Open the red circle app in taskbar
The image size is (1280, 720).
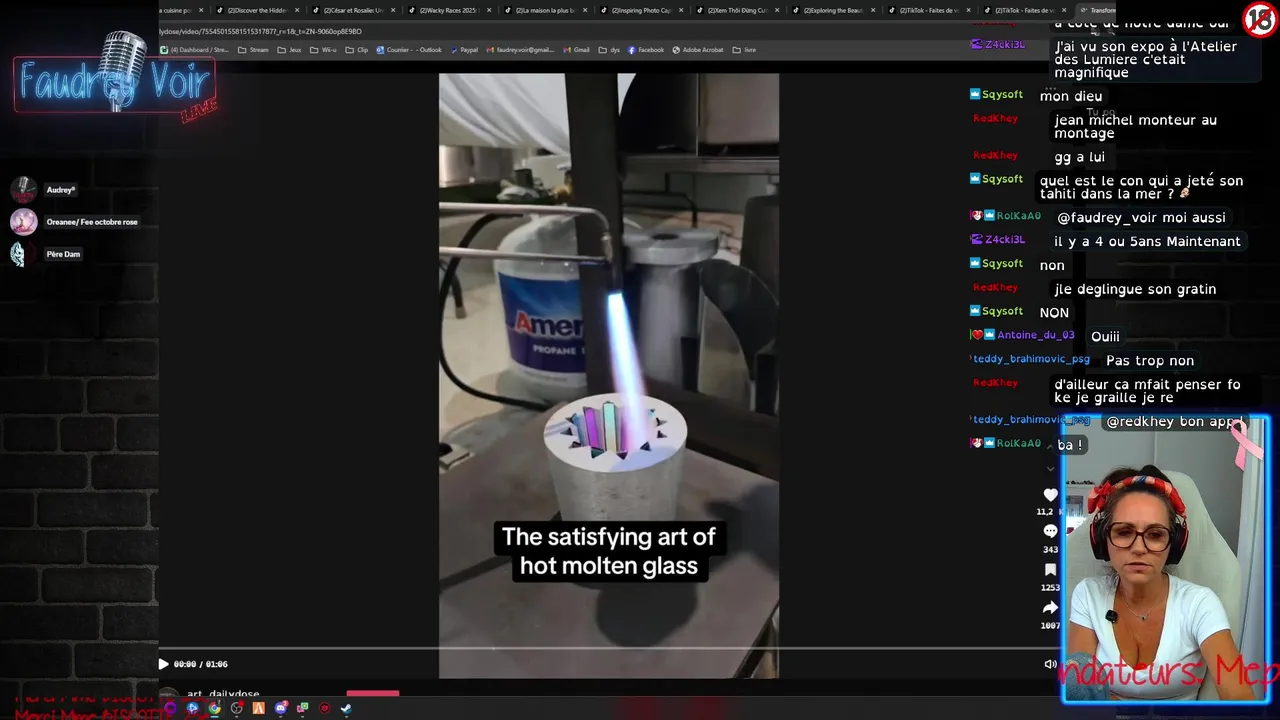pos(325,708)
